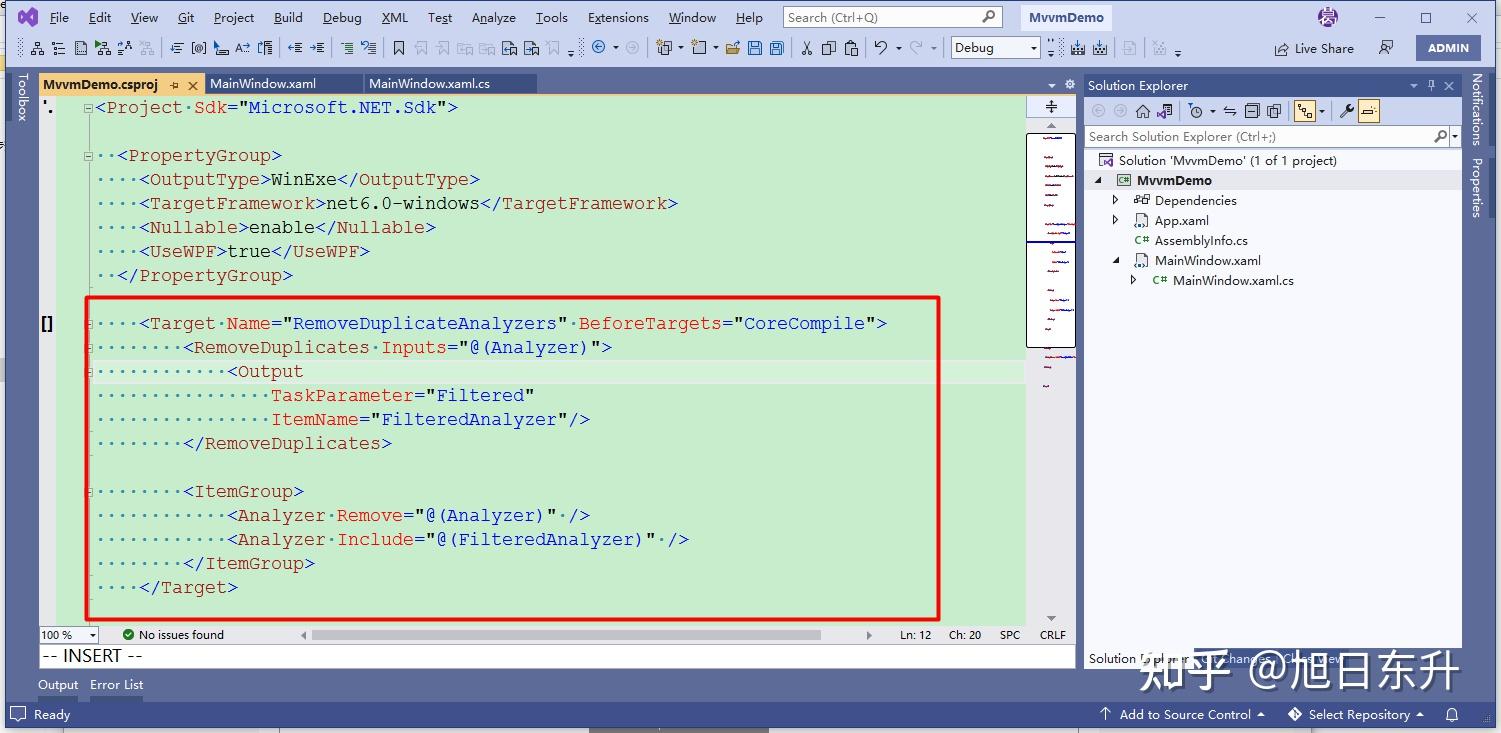The height and width of the screenshot is (733, 1501).
Task: Toggle the Show All Files button
Action: coord(1274,111)
